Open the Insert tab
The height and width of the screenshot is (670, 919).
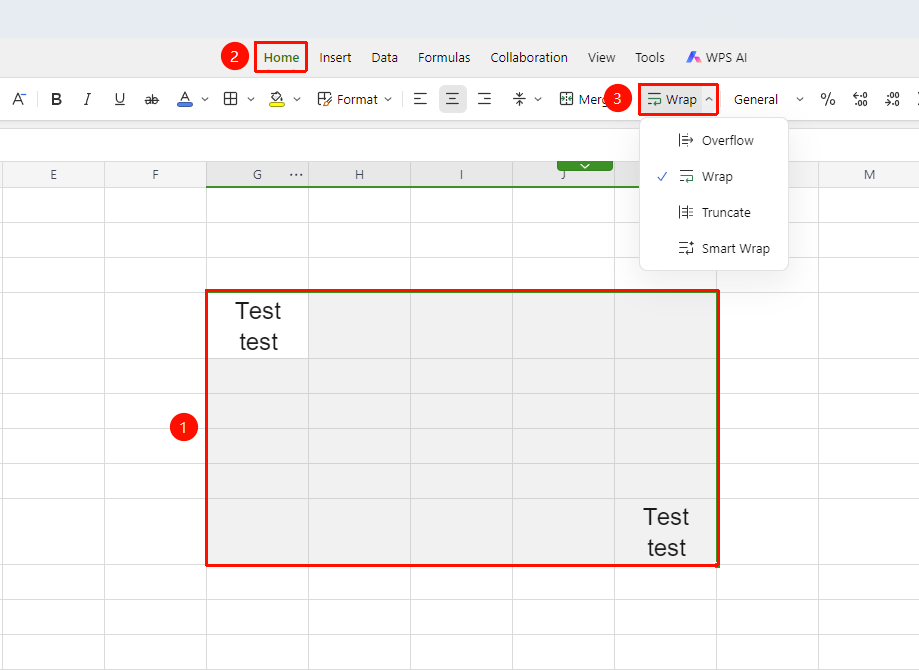tap(335, 57)
